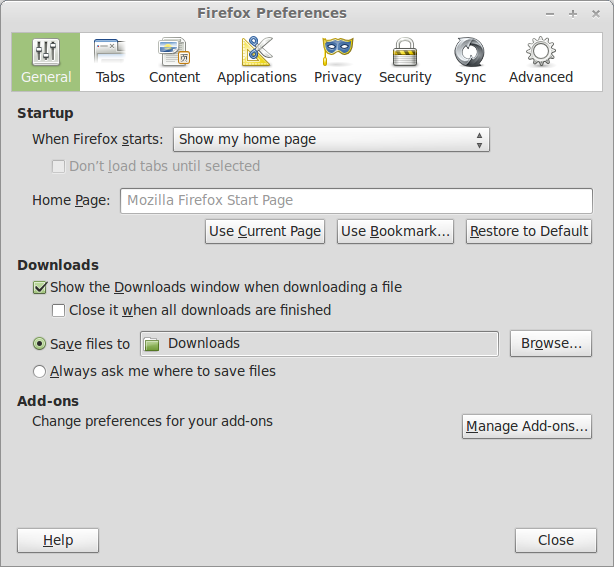Open the Privacy mask icon
This screenshot has width=614, height=567.
pos(338,51)
